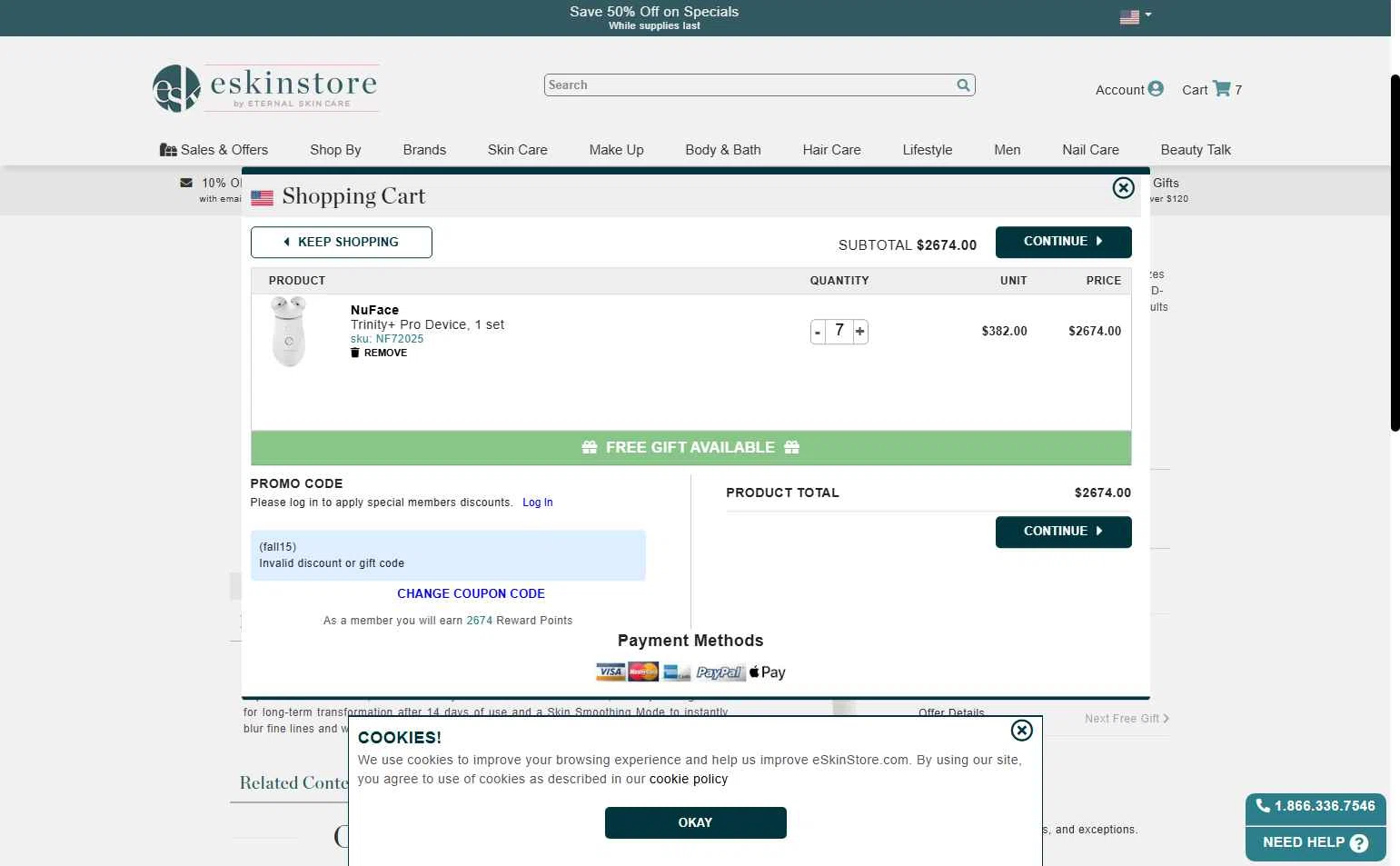
Task: Click the REMOVE trash link for NuFace
Action: click(x=379, y=353)
